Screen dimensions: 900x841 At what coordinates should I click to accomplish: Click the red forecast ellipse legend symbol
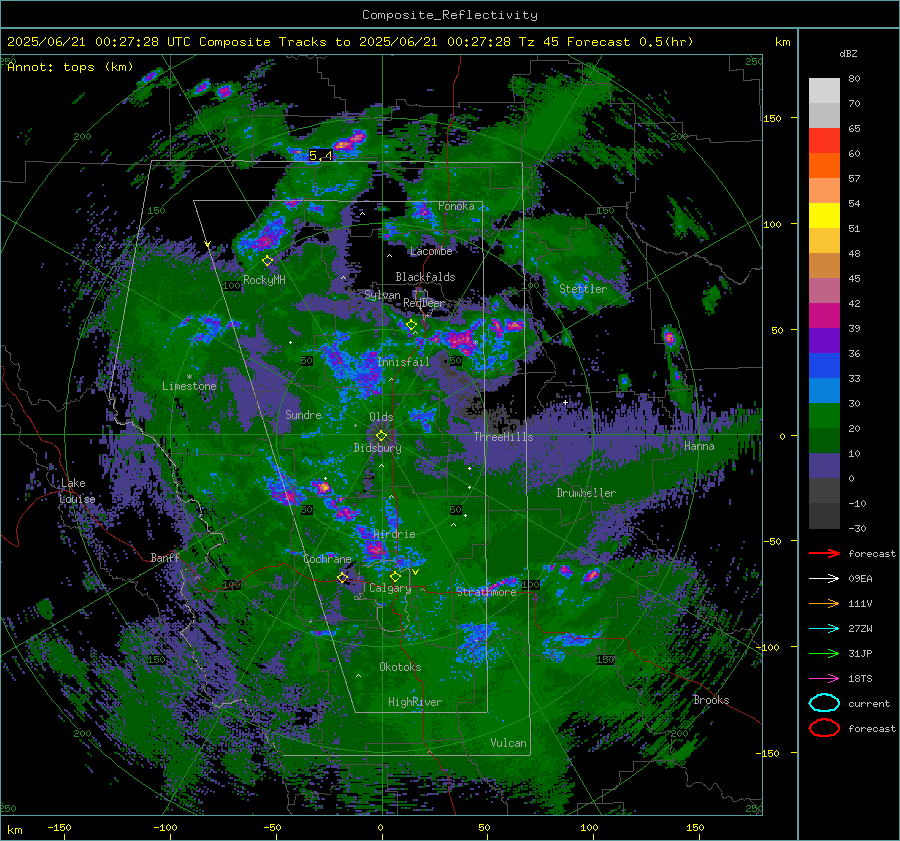[824, 728]
